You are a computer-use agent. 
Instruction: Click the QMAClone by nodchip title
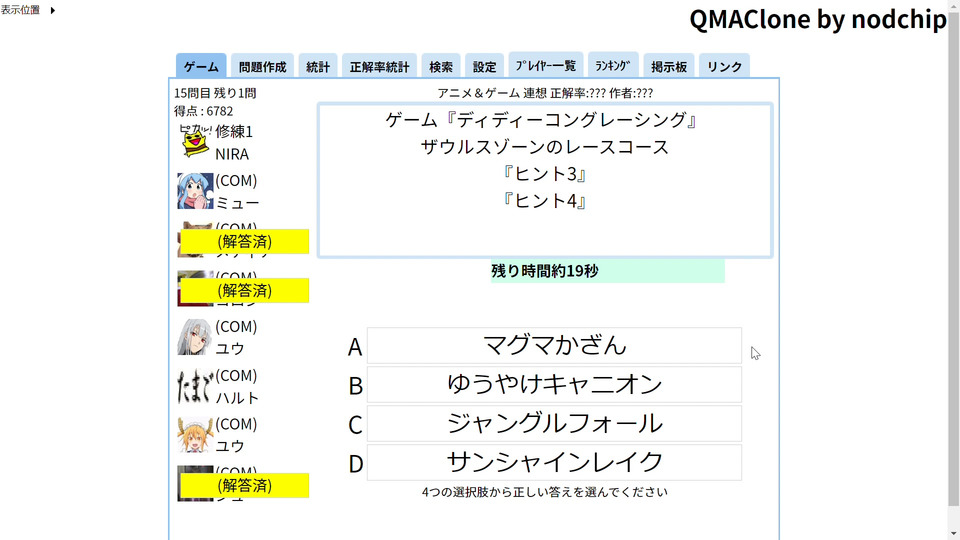coord(818,20)
